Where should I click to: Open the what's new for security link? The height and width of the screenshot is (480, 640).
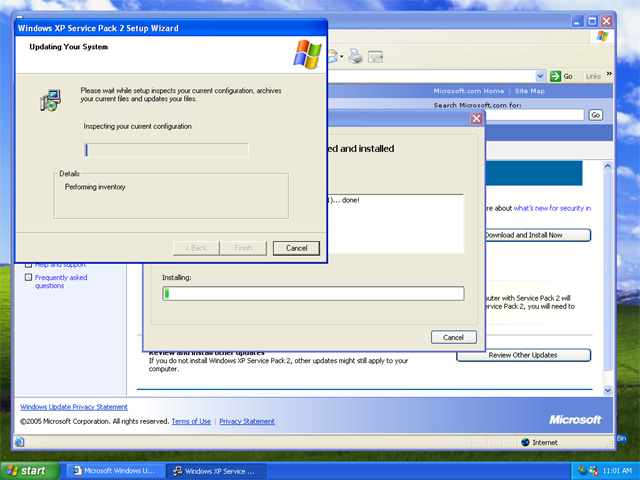pyautogui.click(x=552, y=208)
